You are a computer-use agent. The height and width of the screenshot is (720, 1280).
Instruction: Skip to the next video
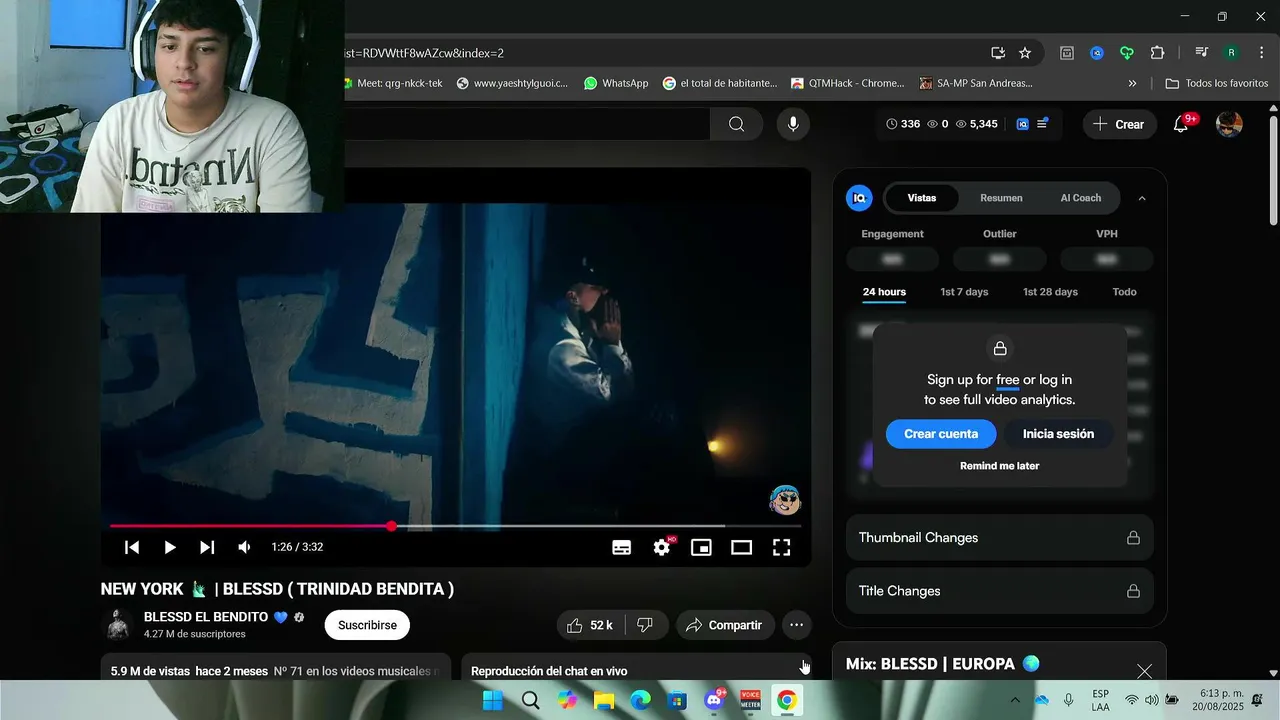[x=207, y=547]
